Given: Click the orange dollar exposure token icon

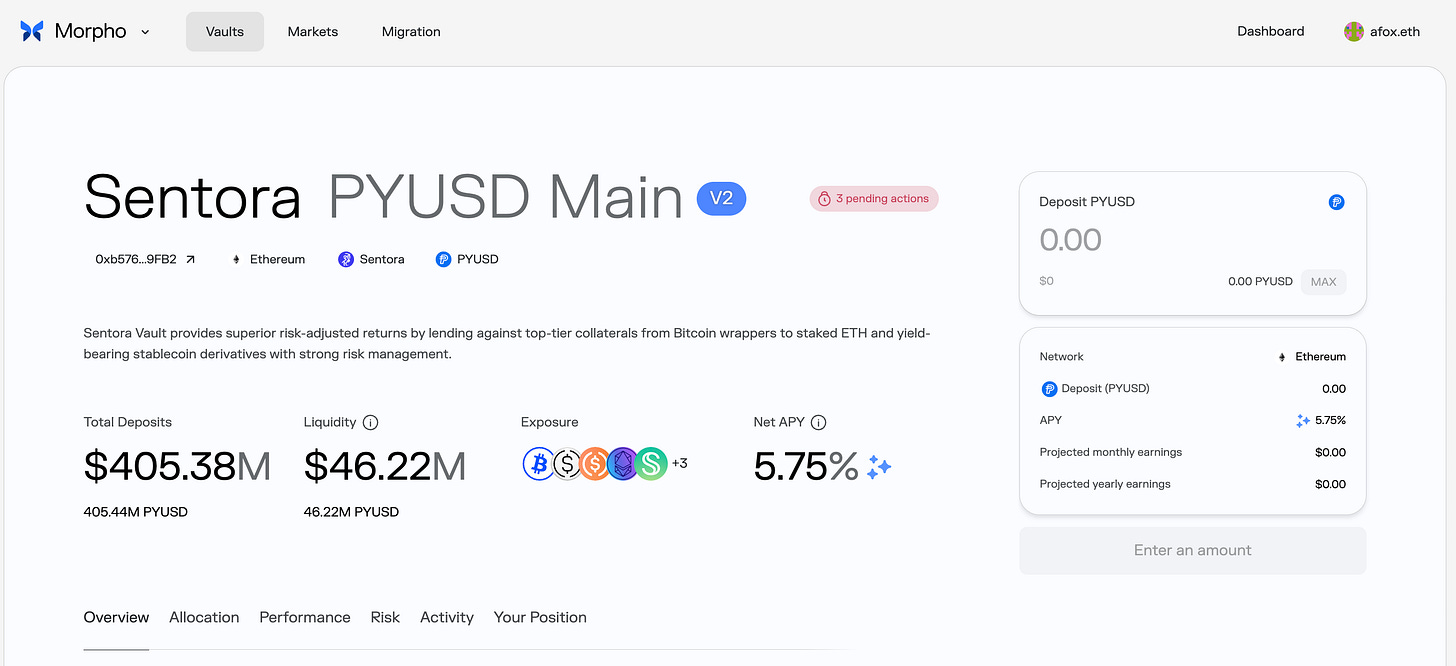Looking at the screenshot, I should (594, 463).
